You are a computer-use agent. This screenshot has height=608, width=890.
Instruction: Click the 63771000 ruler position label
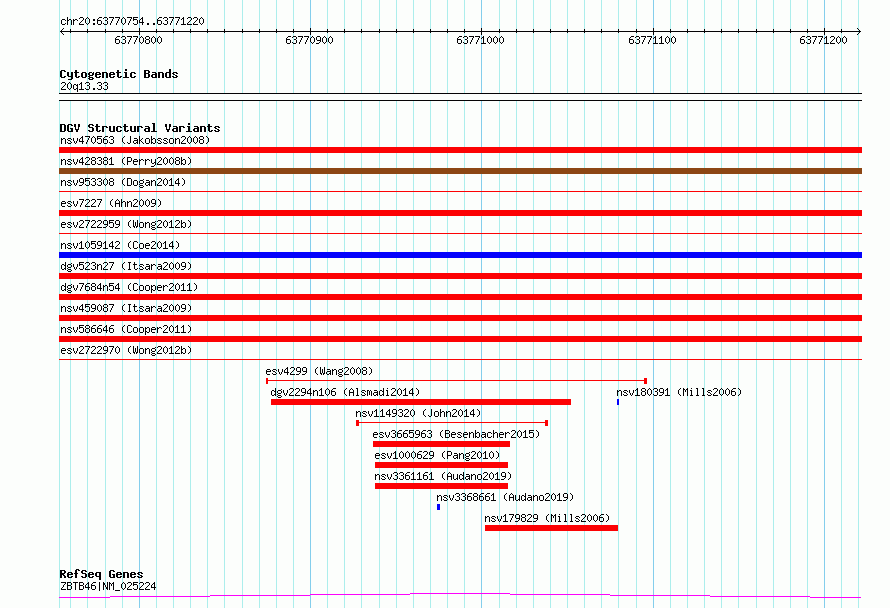tap(480, 40)
